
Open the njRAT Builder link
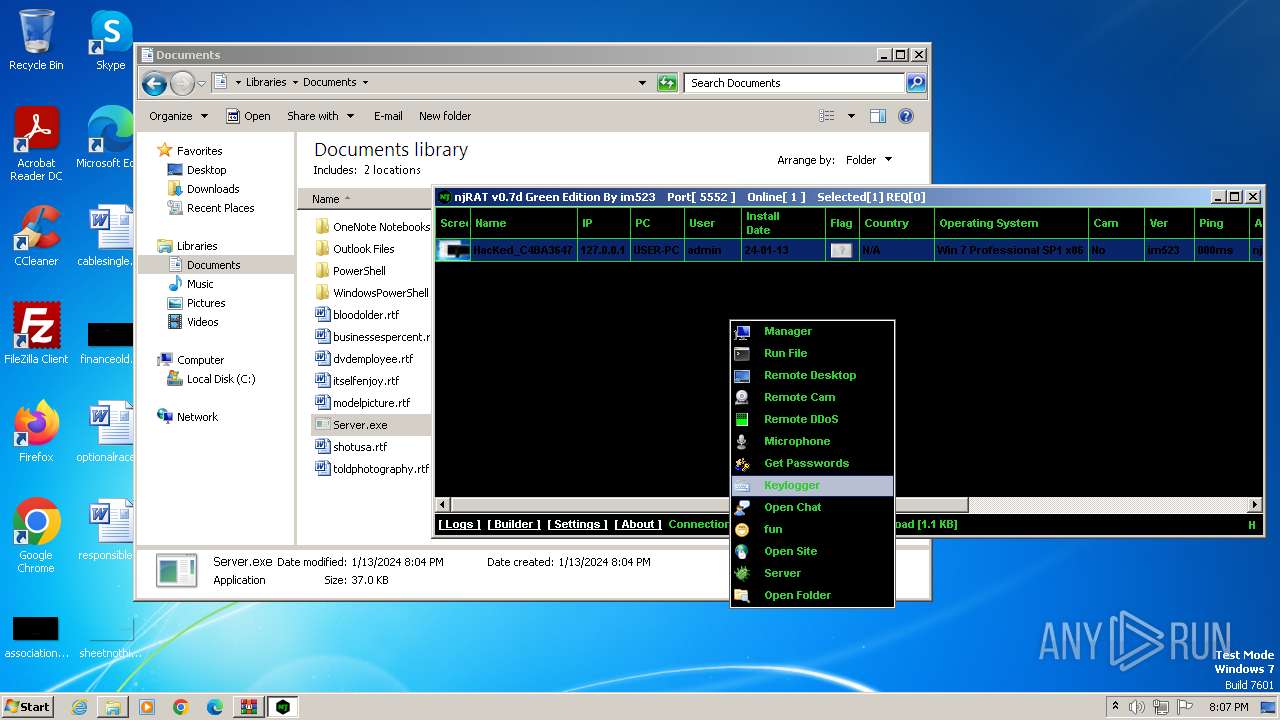pos(514,524)
